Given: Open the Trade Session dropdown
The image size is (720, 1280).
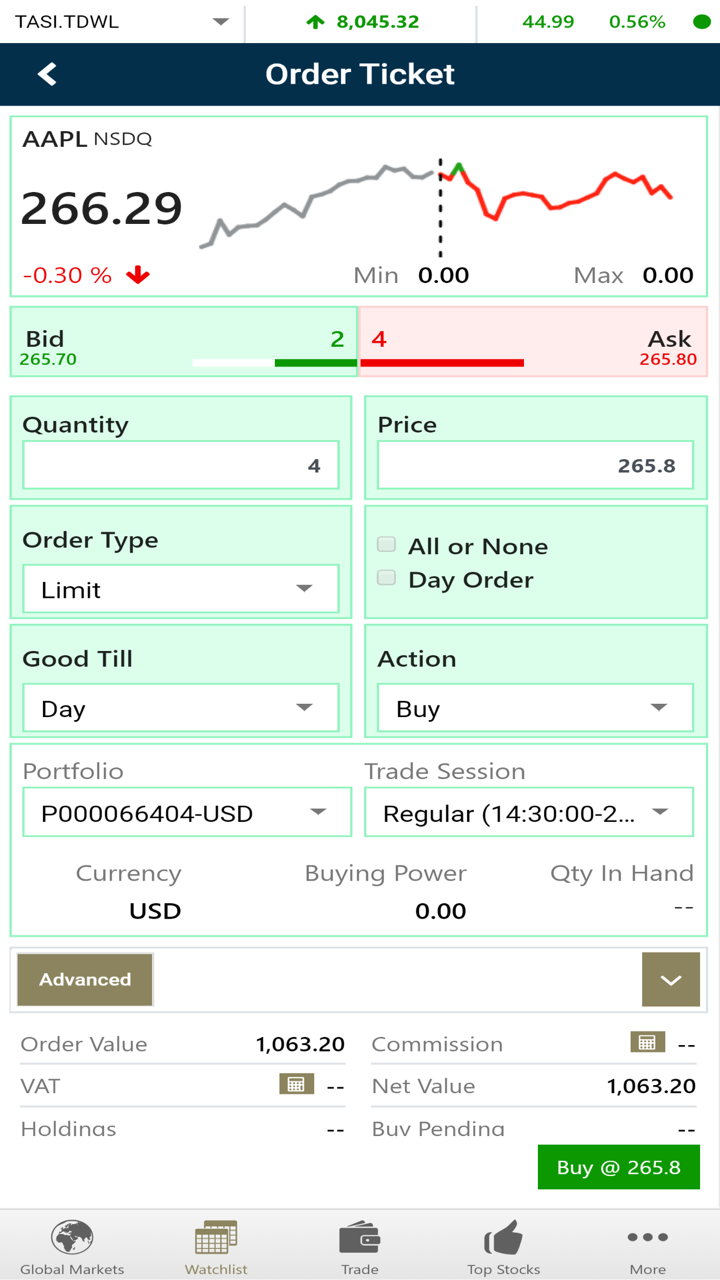Looking at the screenshot, I should [x=528, y=812].
